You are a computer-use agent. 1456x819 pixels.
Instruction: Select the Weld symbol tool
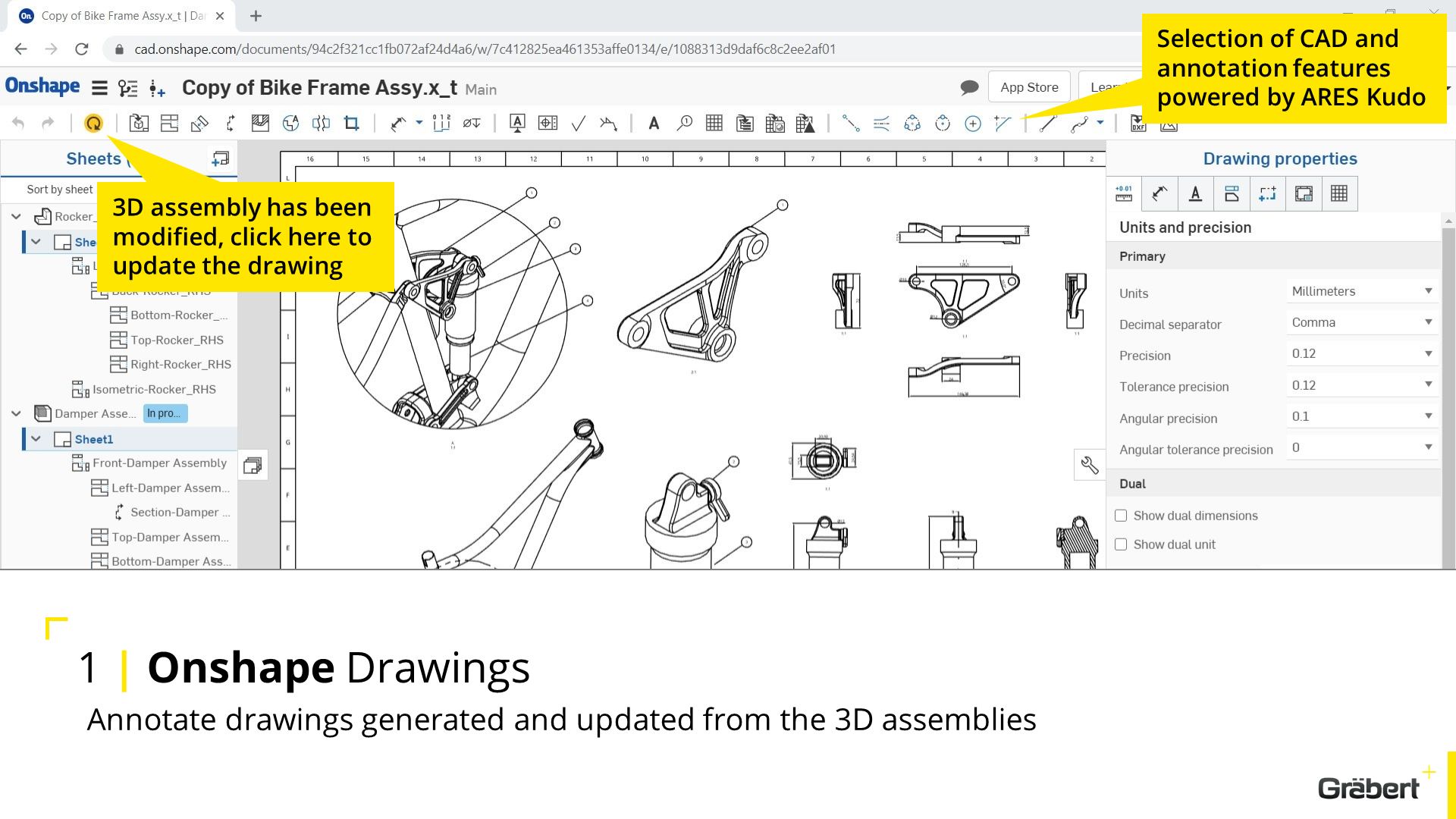pyautogui.click(x=608, y=123)
